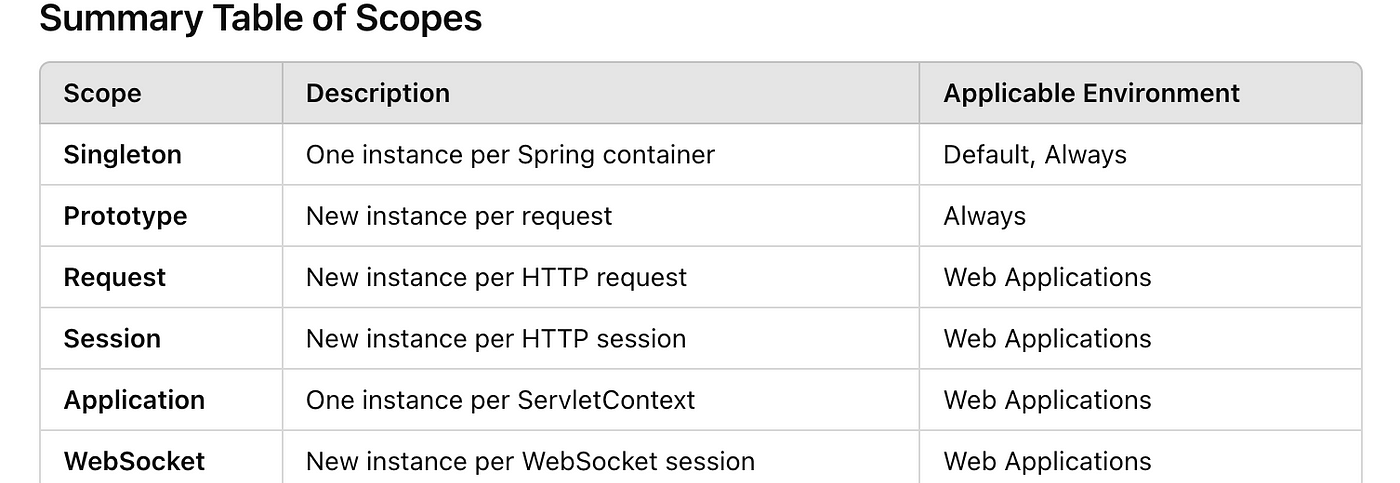Click the WebSocket scope cell
This screenshot has height=483, width=1400.
[161, 458]
